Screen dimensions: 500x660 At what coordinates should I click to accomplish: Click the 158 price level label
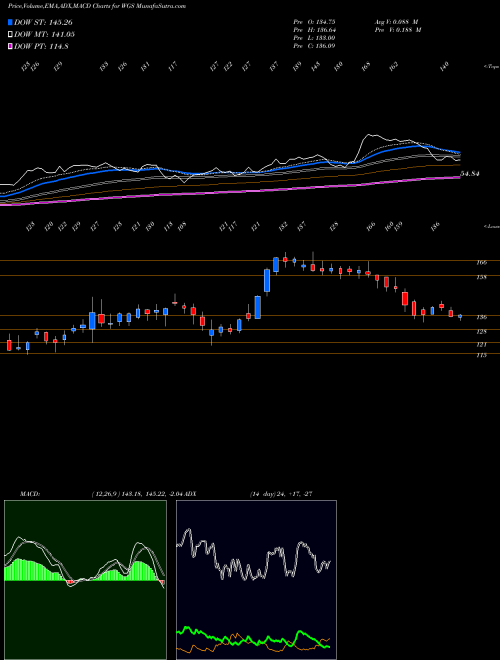(481, 277)
